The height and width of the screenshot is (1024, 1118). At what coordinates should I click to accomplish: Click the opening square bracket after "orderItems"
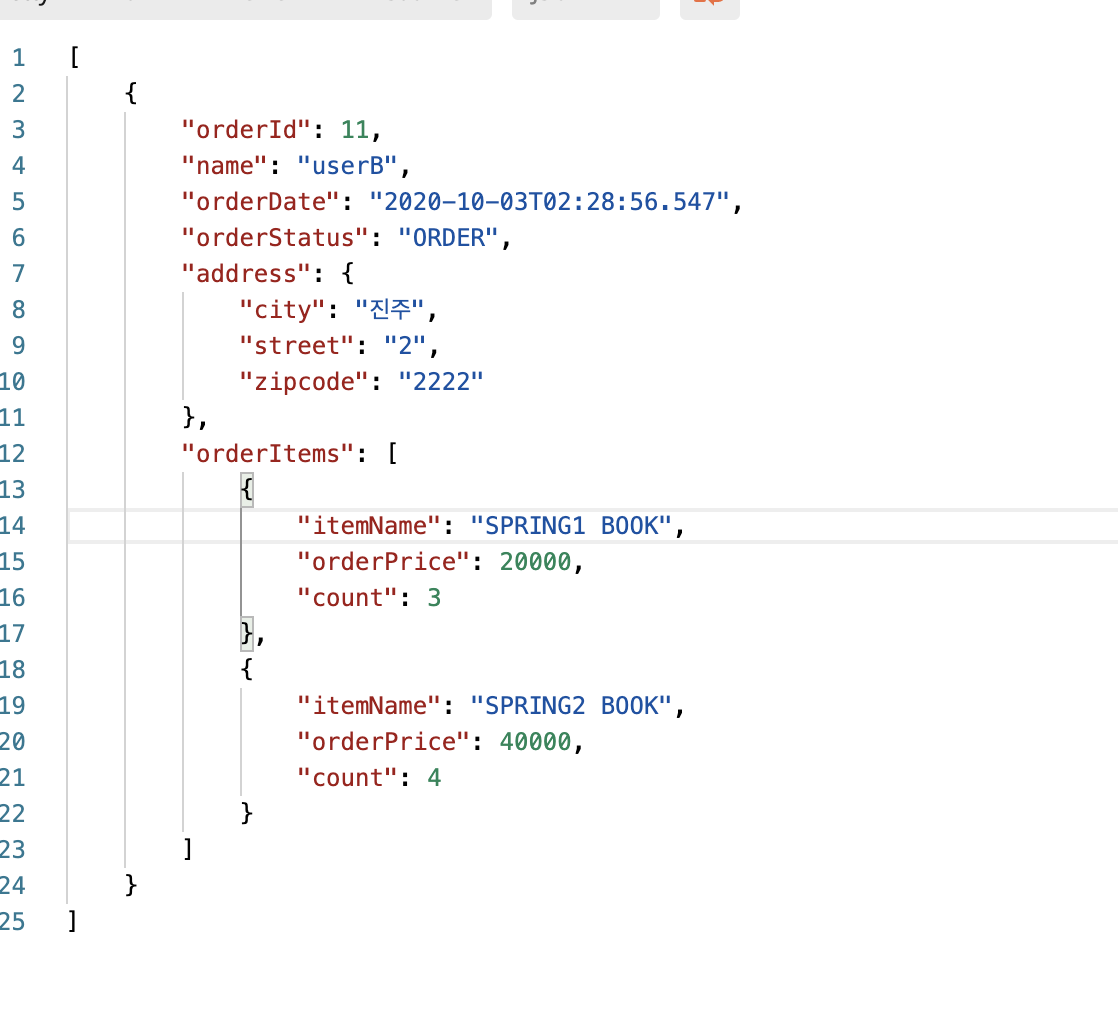pyautogui.click(x=392, y=454)
